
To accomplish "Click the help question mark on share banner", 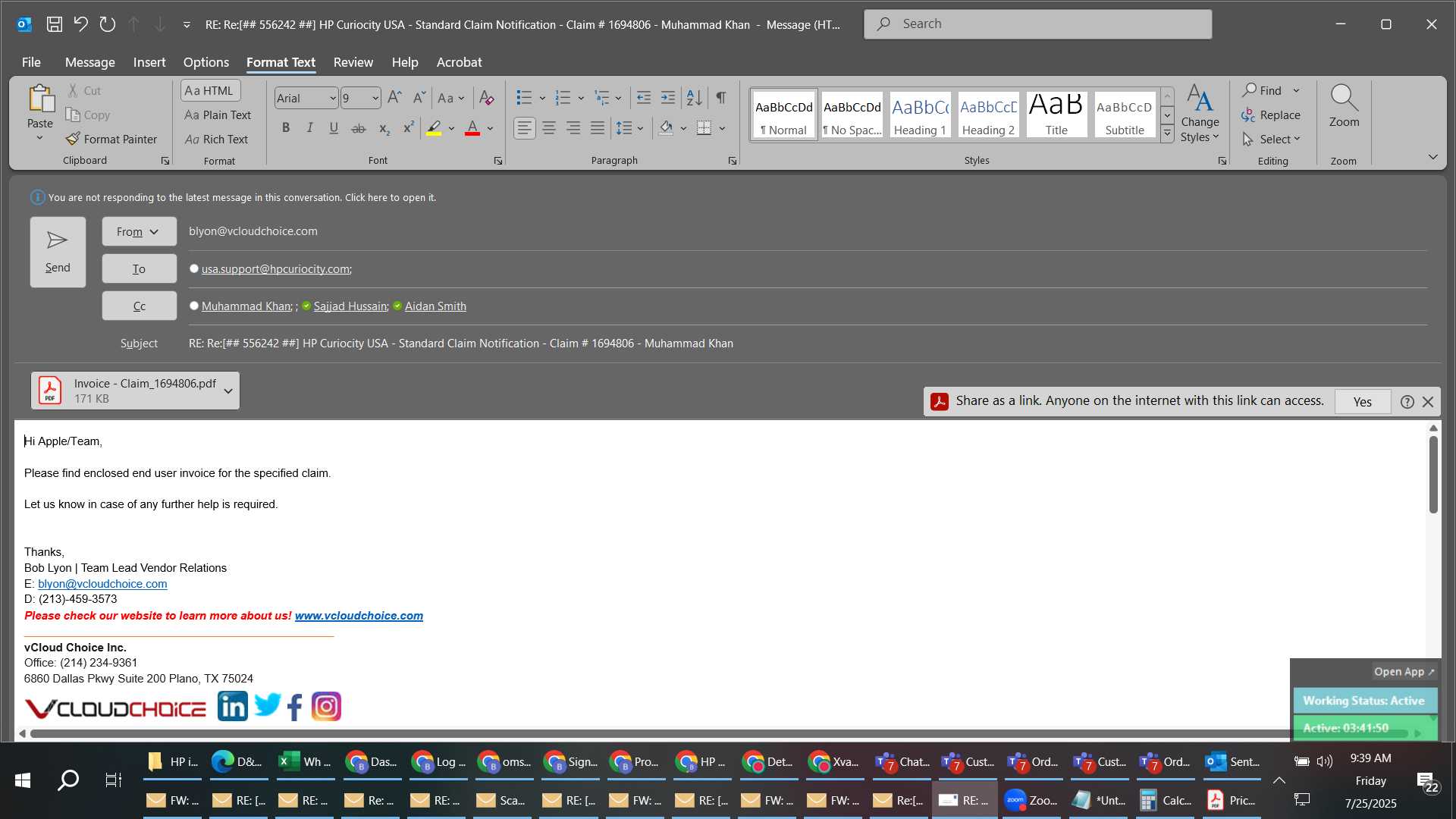I will coord(1407,402).
